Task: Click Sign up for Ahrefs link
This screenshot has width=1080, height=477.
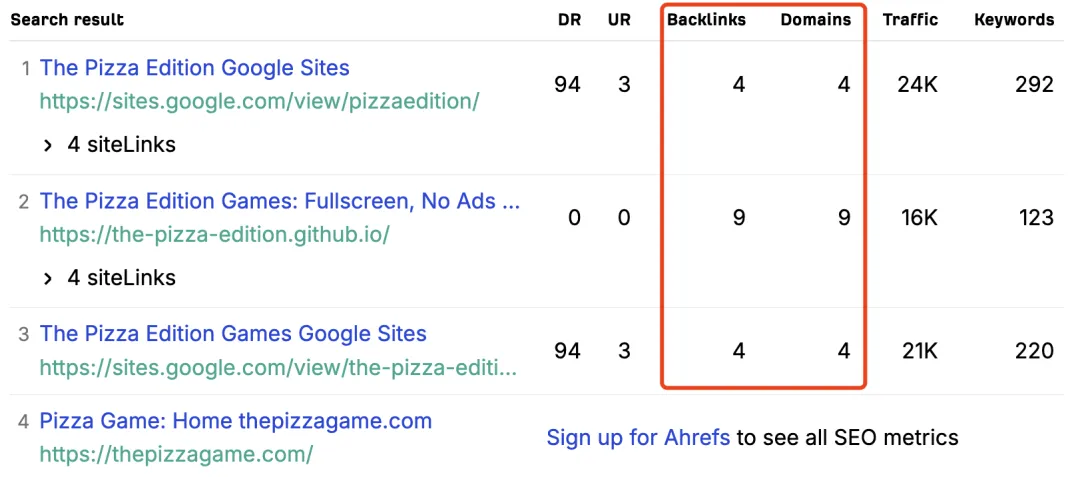Action: 638,437
